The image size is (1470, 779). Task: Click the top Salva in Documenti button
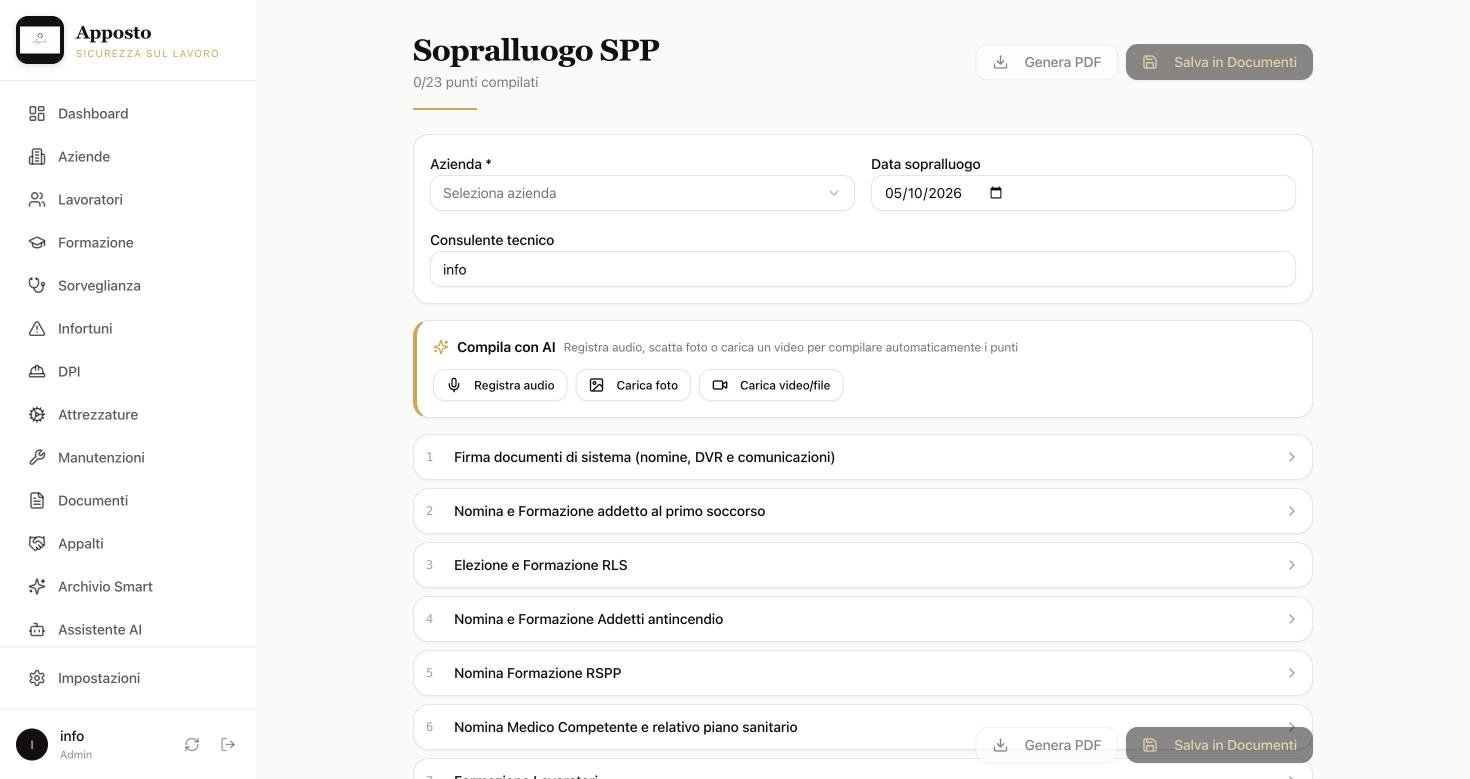(1219, 62)
